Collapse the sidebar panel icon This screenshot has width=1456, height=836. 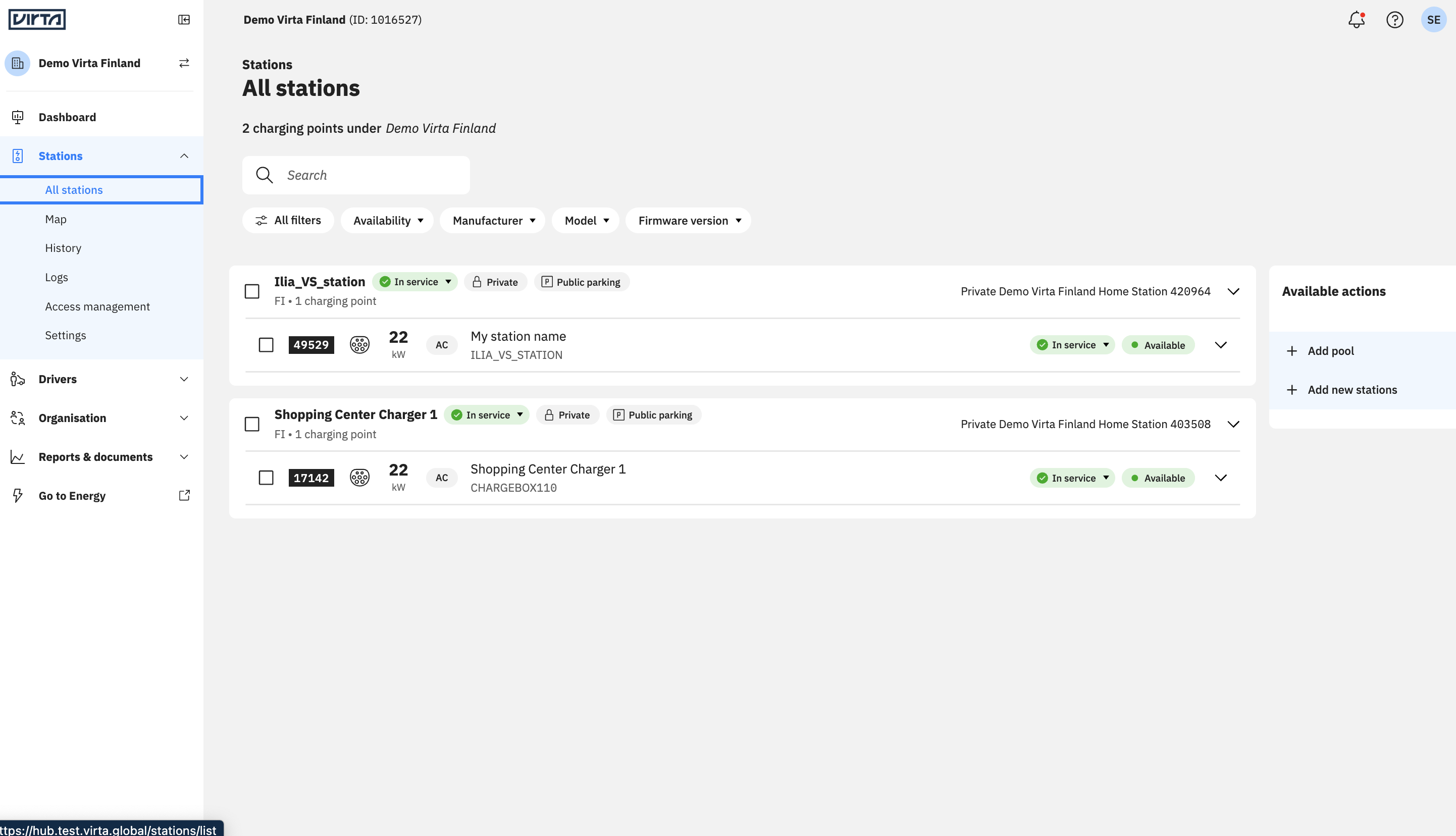(184, 20)
